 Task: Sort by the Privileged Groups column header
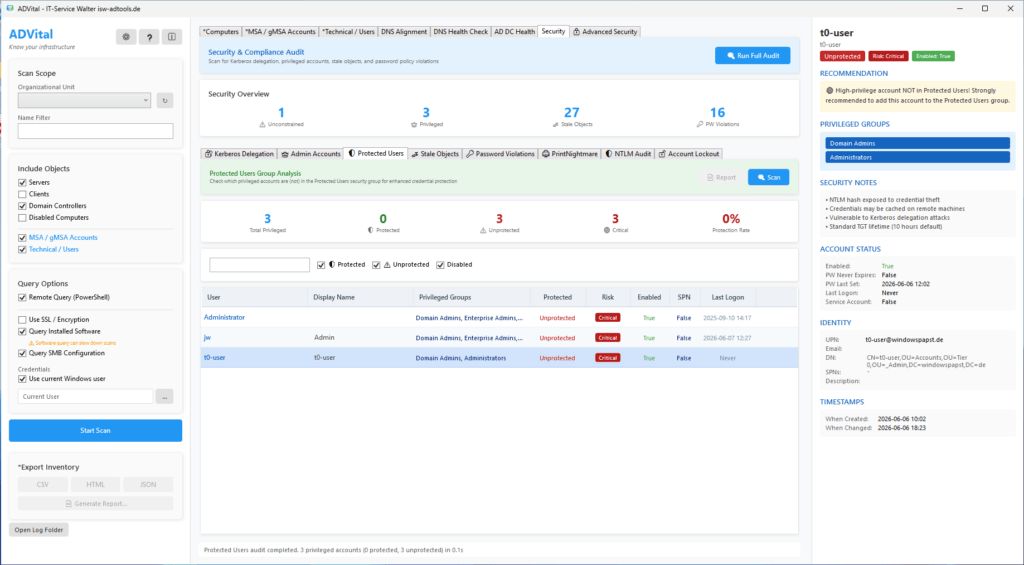[x=472, y=297]
